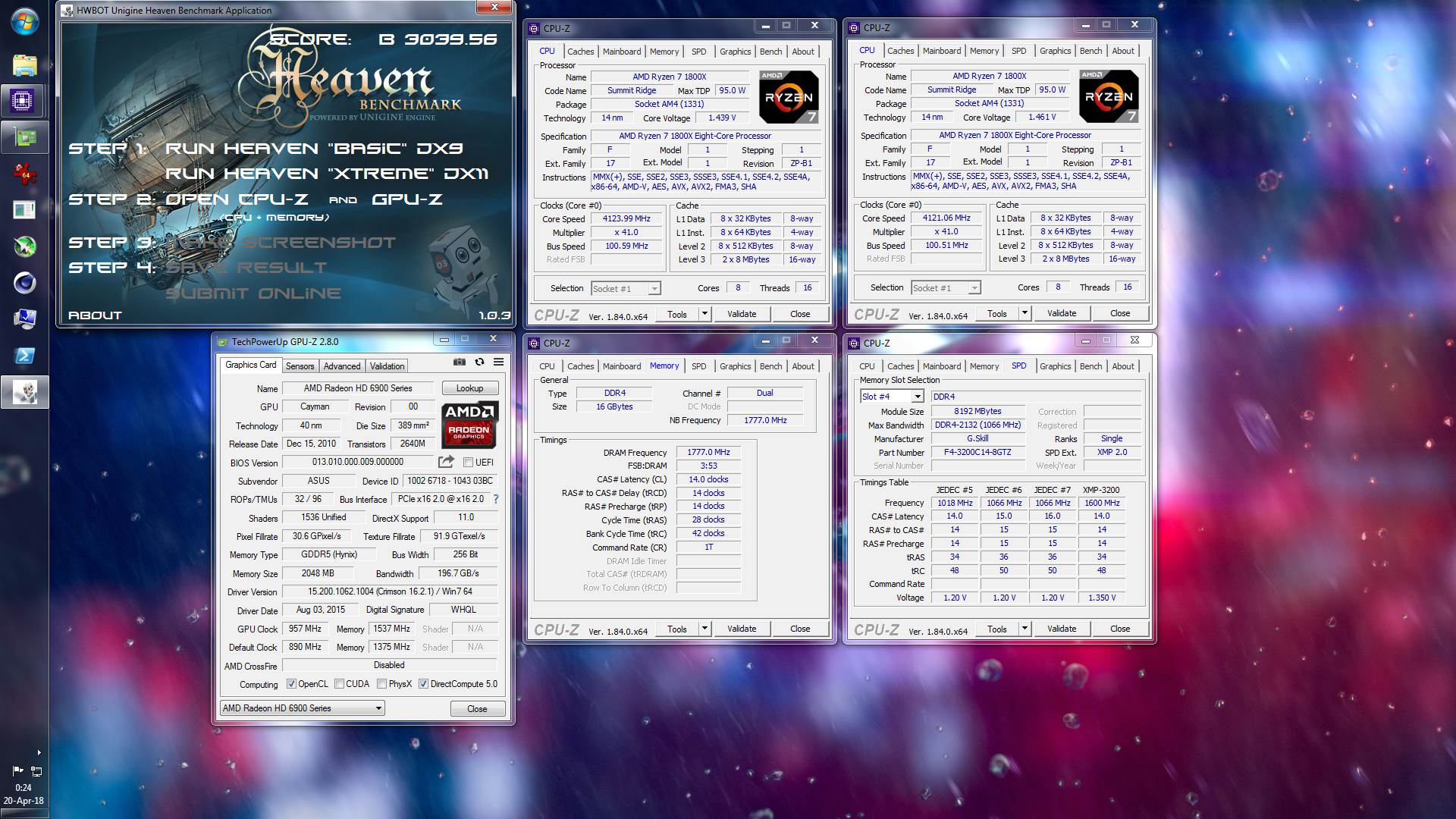
Task: Click the AMD Radeon Graphics logo
Action: click(x=469, y=424)
